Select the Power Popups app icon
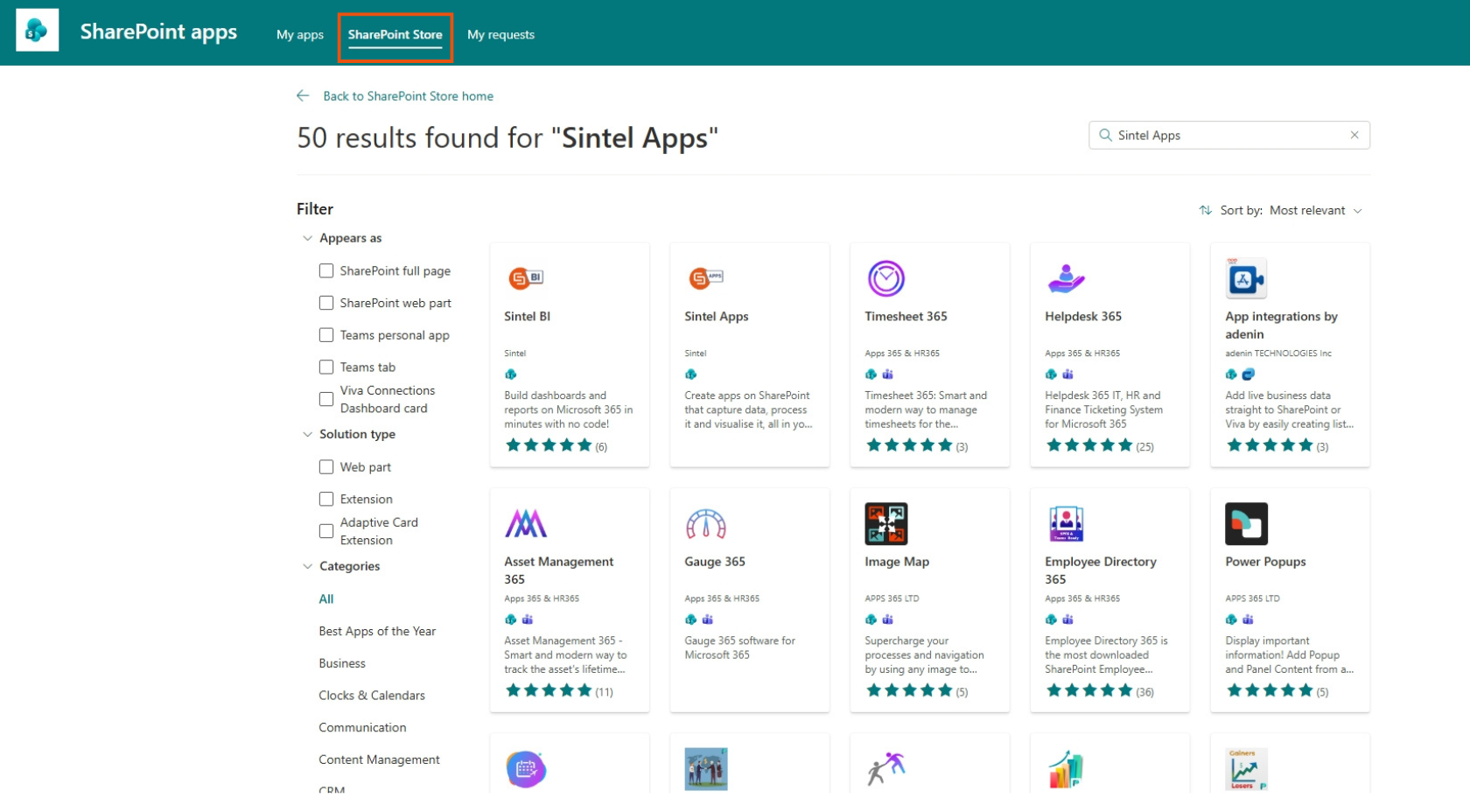 point(1246,524)
